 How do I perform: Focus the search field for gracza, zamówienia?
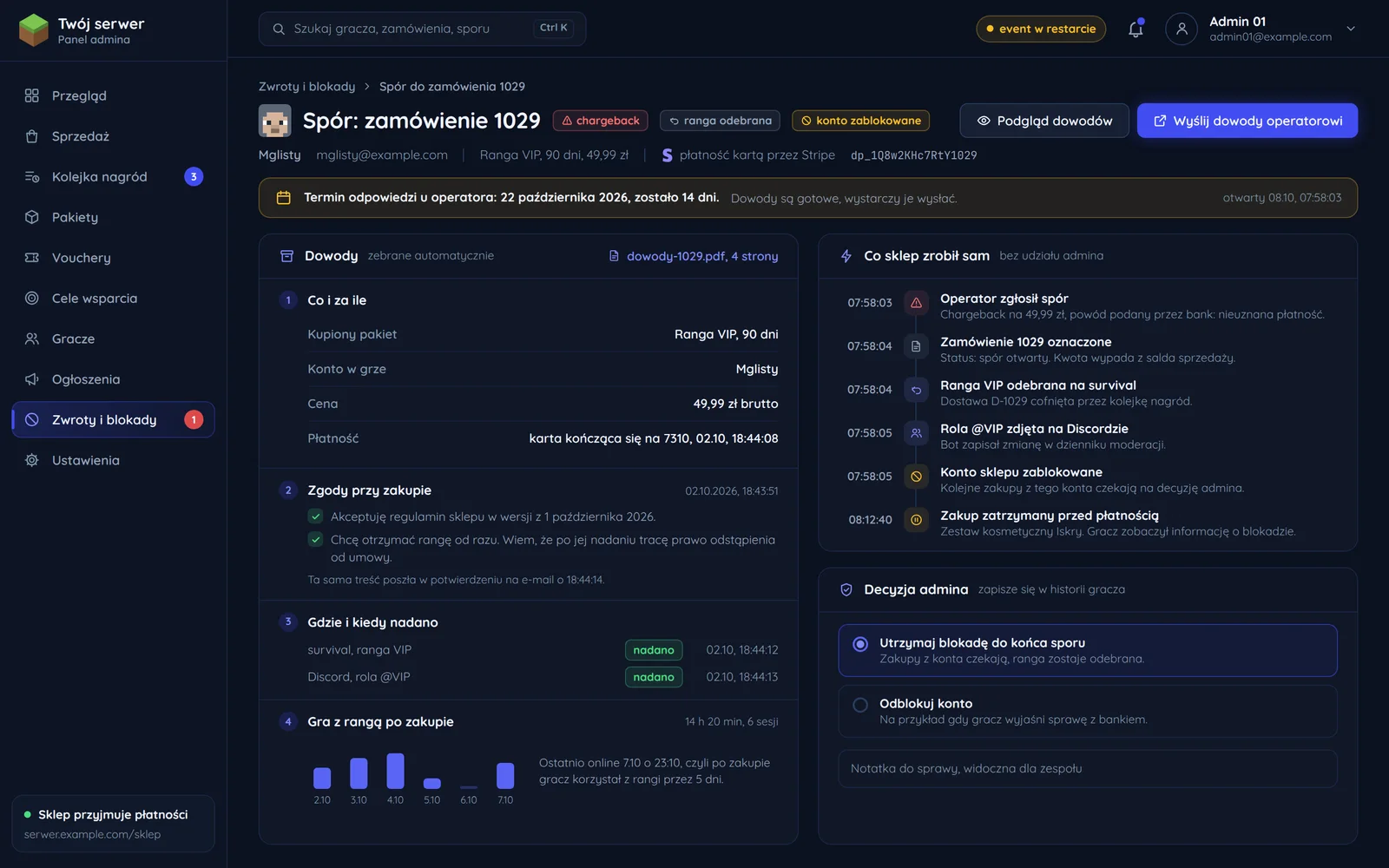coord(422,30)
